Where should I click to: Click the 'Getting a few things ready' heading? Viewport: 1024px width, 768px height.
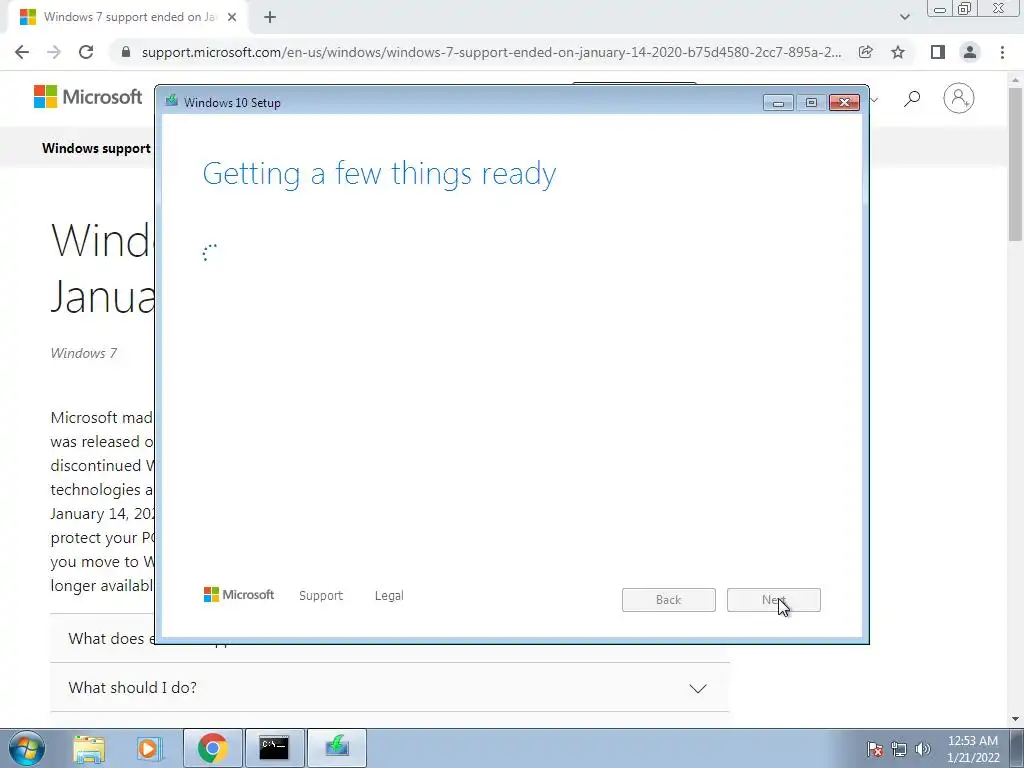click(379, 174)
